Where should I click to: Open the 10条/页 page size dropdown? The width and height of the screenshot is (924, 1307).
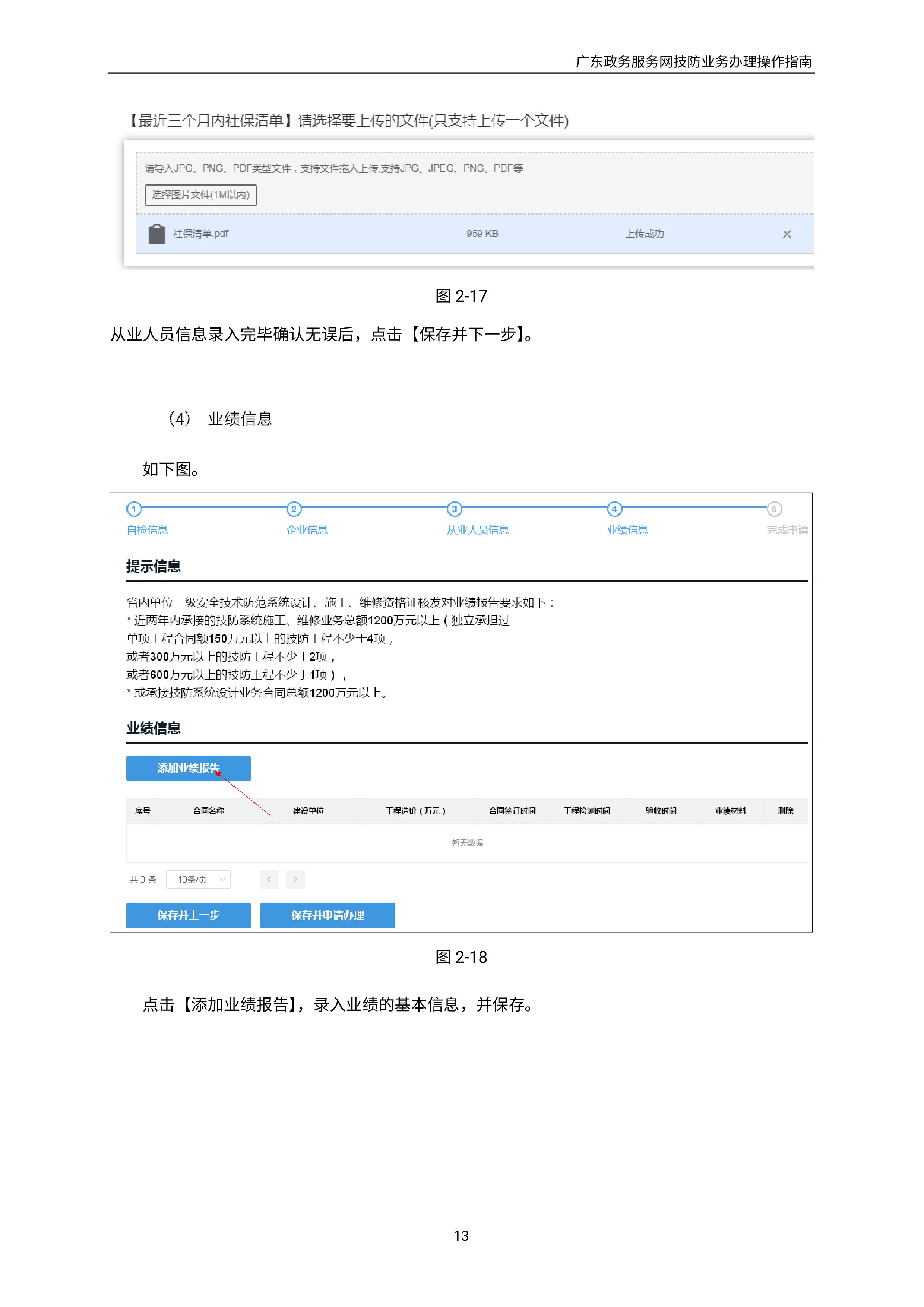(198, 879)
